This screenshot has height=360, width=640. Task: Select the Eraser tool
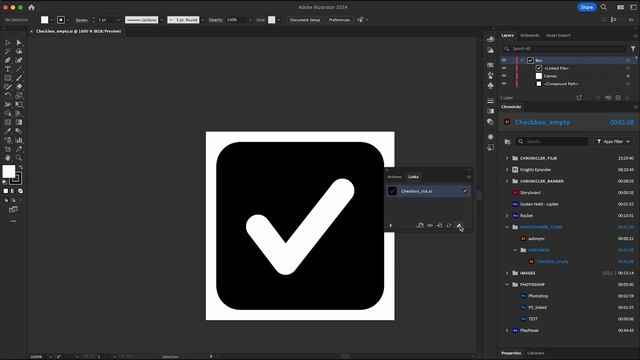19,87
